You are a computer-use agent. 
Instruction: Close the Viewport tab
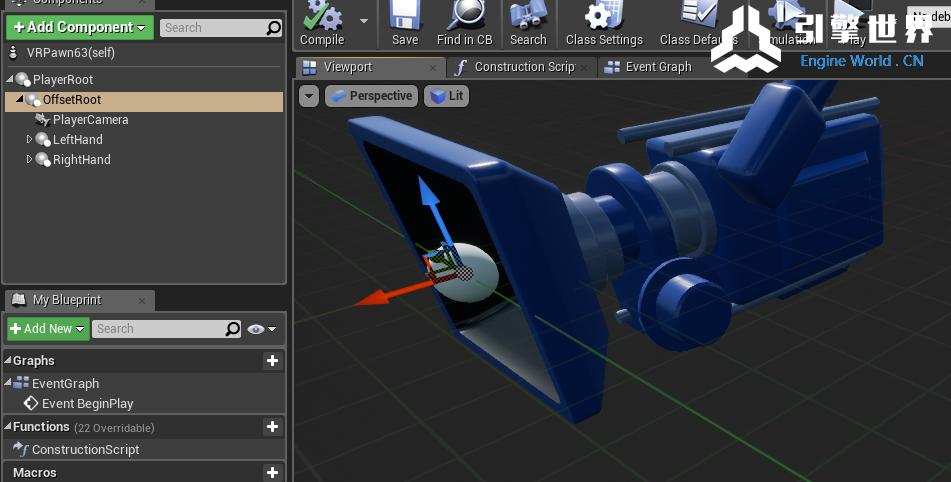tap(433, 68)
